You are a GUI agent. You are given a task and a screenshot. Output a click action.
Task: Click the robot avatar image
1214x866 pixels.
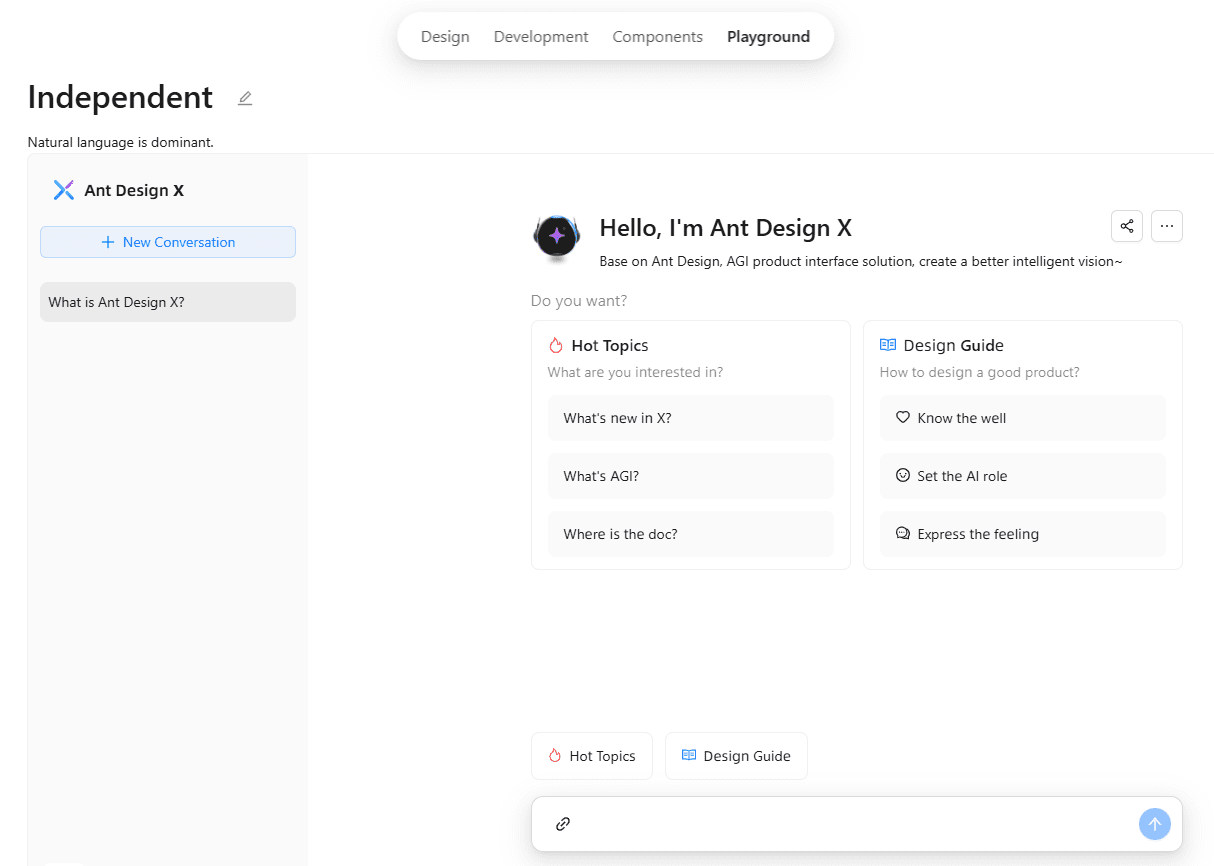[x=556, y=238]
